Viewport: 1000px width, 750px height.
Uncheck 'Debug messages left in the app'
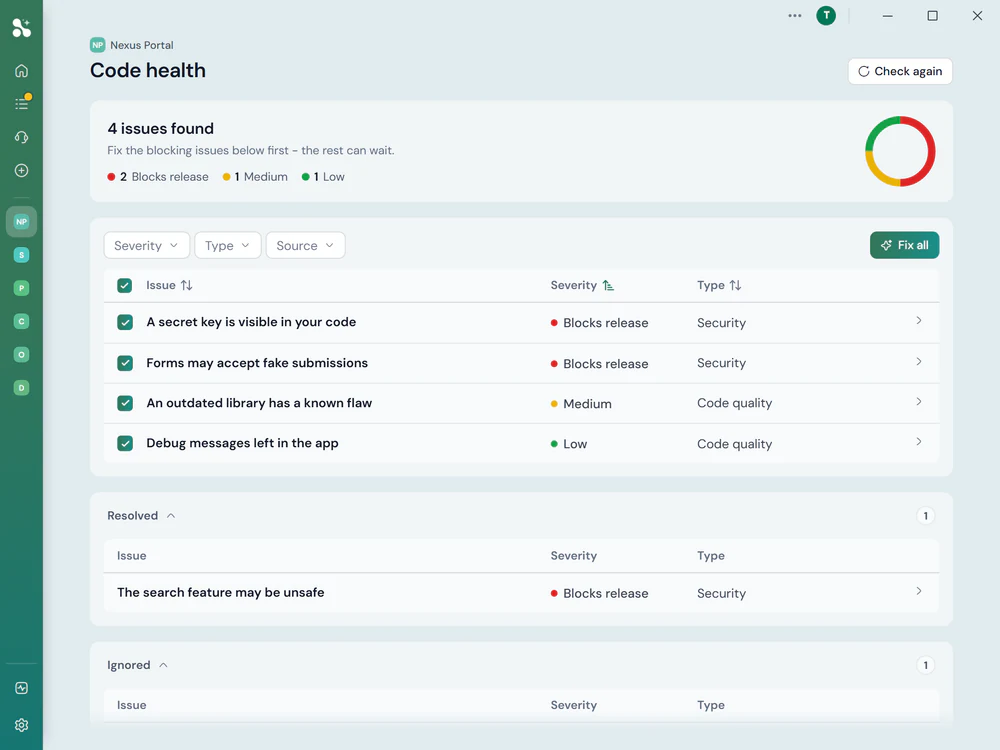[x=125, y=443]
